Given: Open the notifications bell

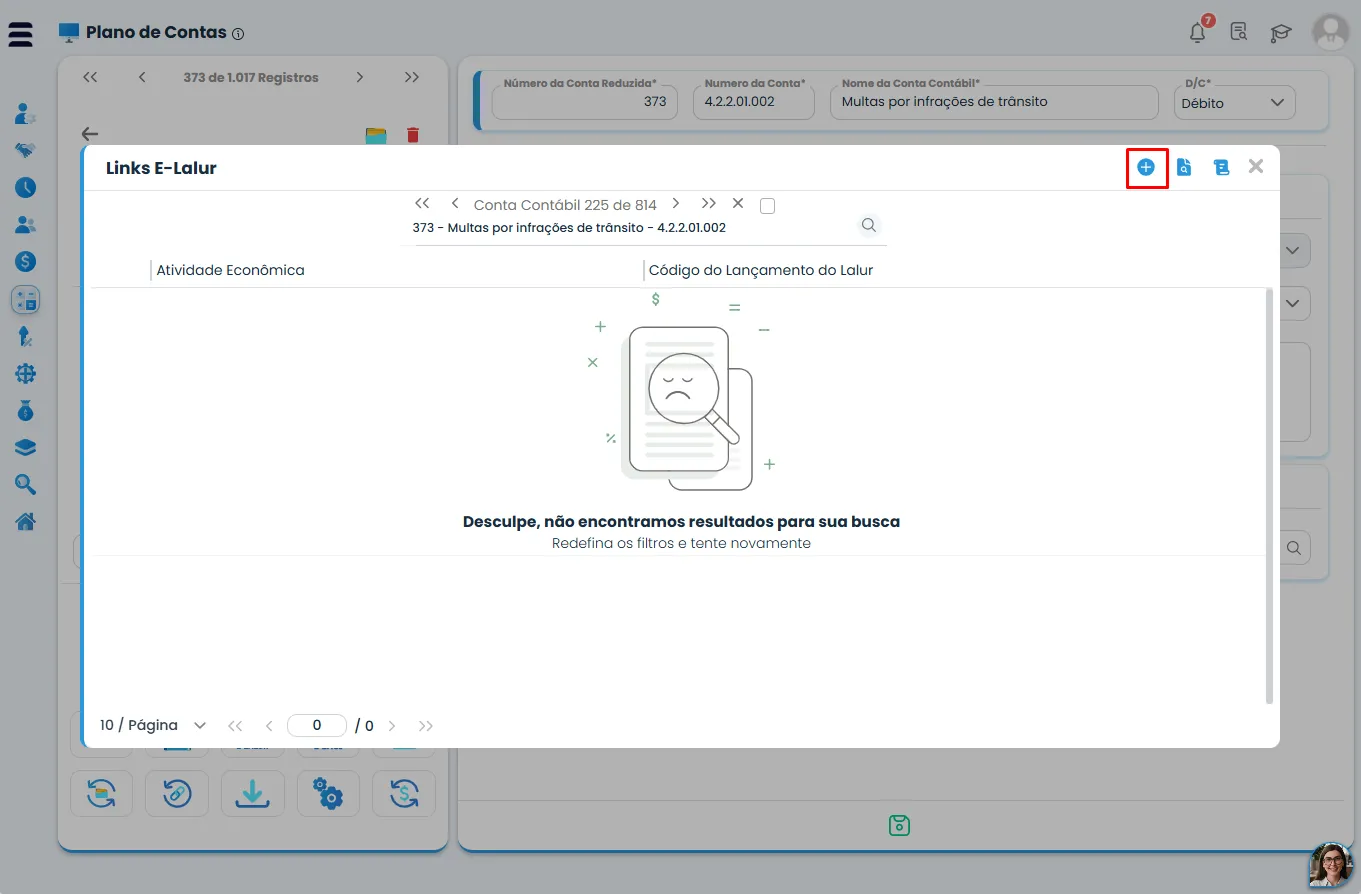Looking at the screenshot, I should tap(1198, 32).
